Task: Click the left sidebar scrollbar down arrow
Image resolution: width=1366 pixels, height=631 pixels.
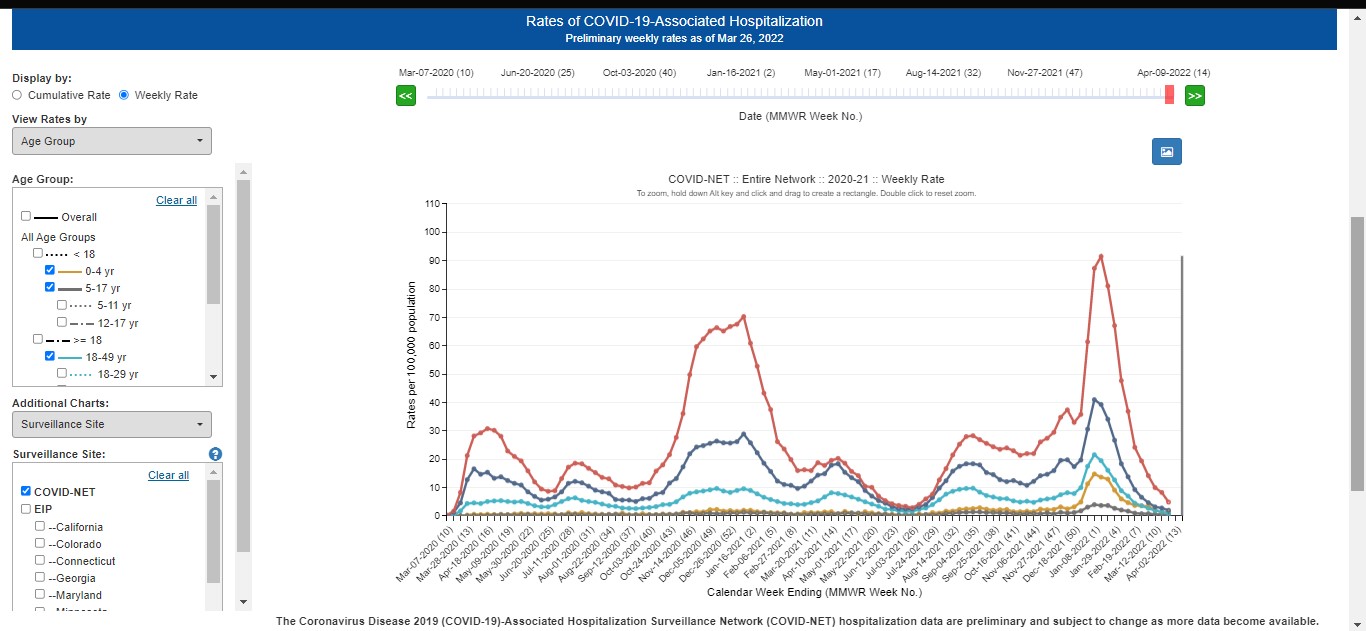Action: point(243,602)
